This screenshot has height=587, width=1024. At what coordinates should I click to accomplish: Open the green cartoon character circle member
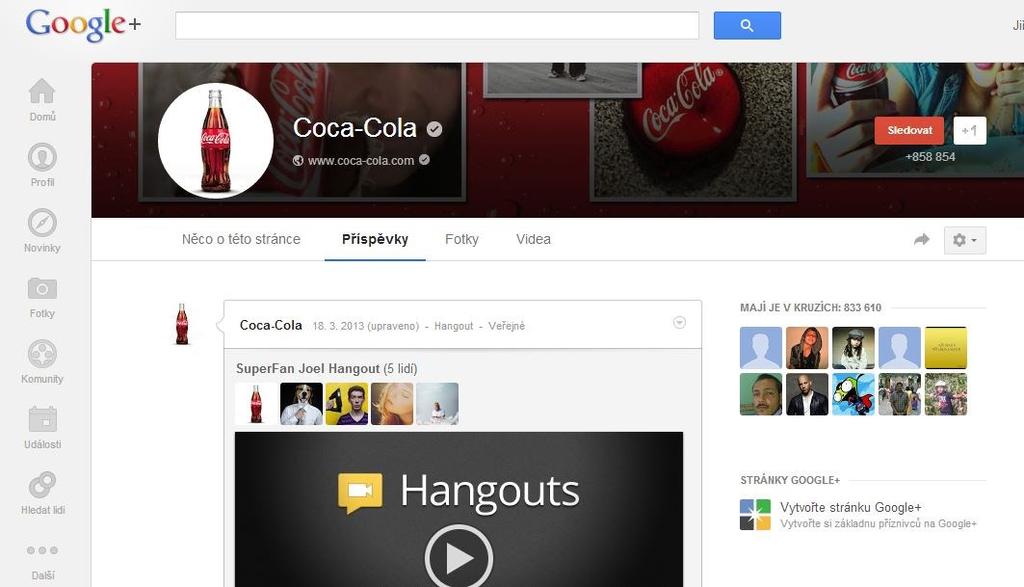854,394
